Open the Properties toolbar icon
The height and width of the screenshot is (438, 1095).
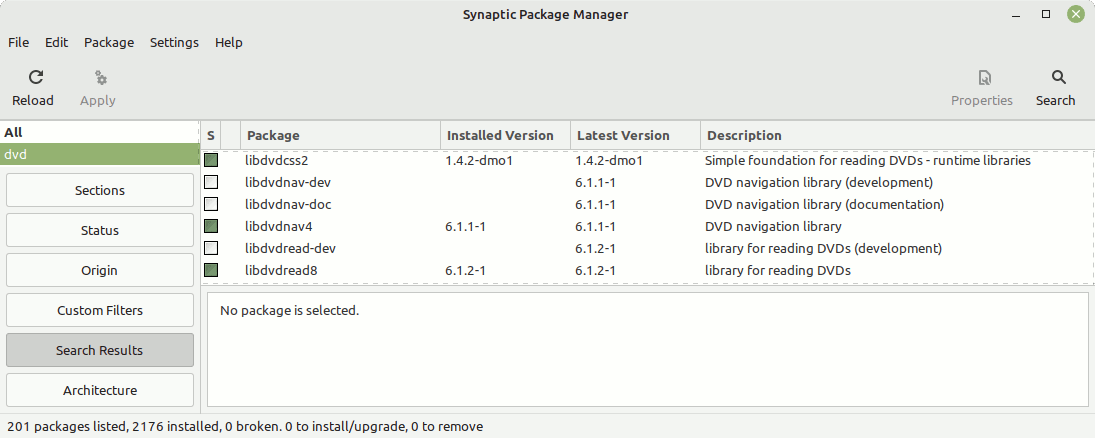click(x=985, y=78)
